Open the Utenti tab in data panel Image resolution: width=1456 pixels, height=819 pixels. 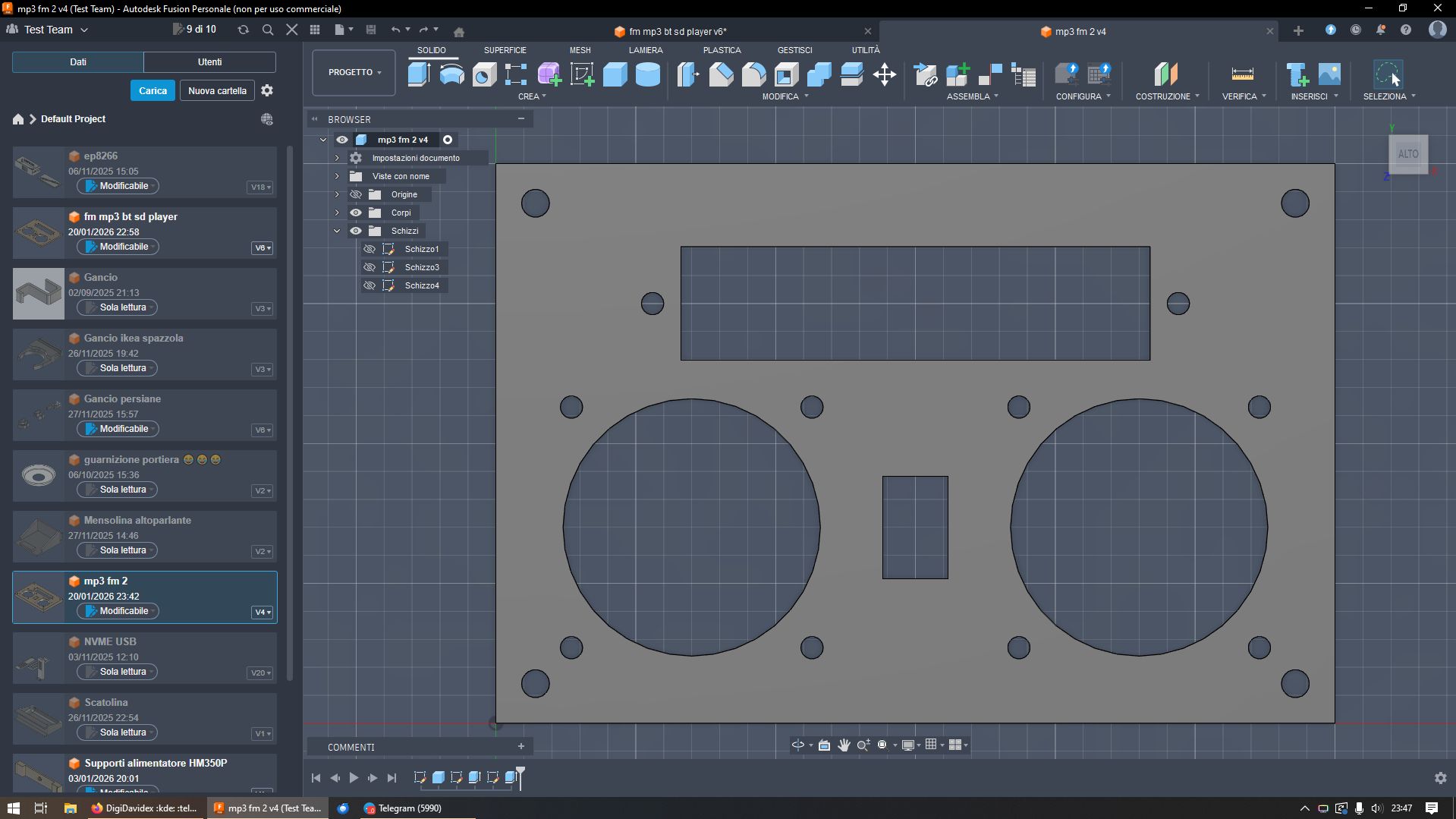(209, 62)
